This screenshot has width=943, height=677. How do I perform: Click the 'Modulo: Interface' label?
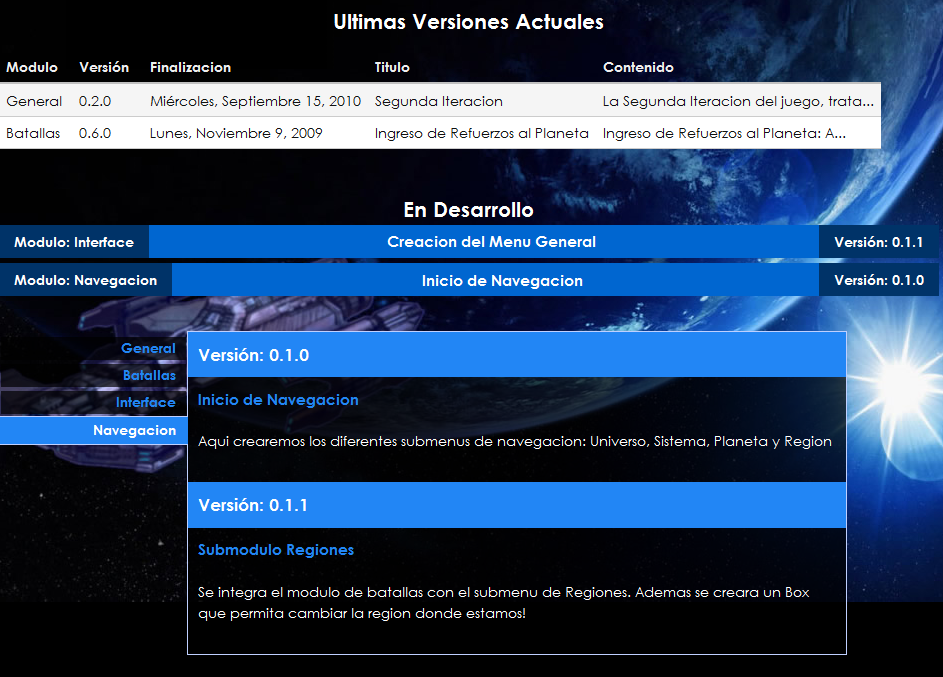(74, 242)
